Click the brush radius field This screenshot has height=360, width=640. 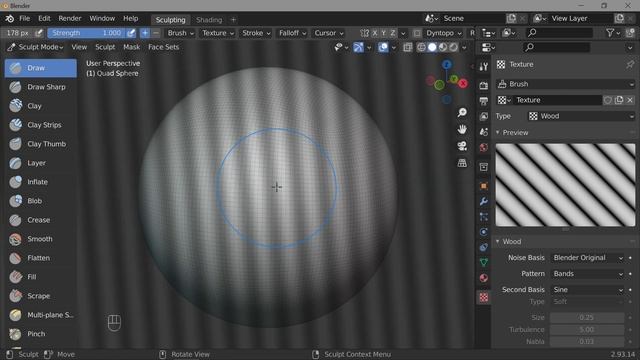(x=18, y=33)
